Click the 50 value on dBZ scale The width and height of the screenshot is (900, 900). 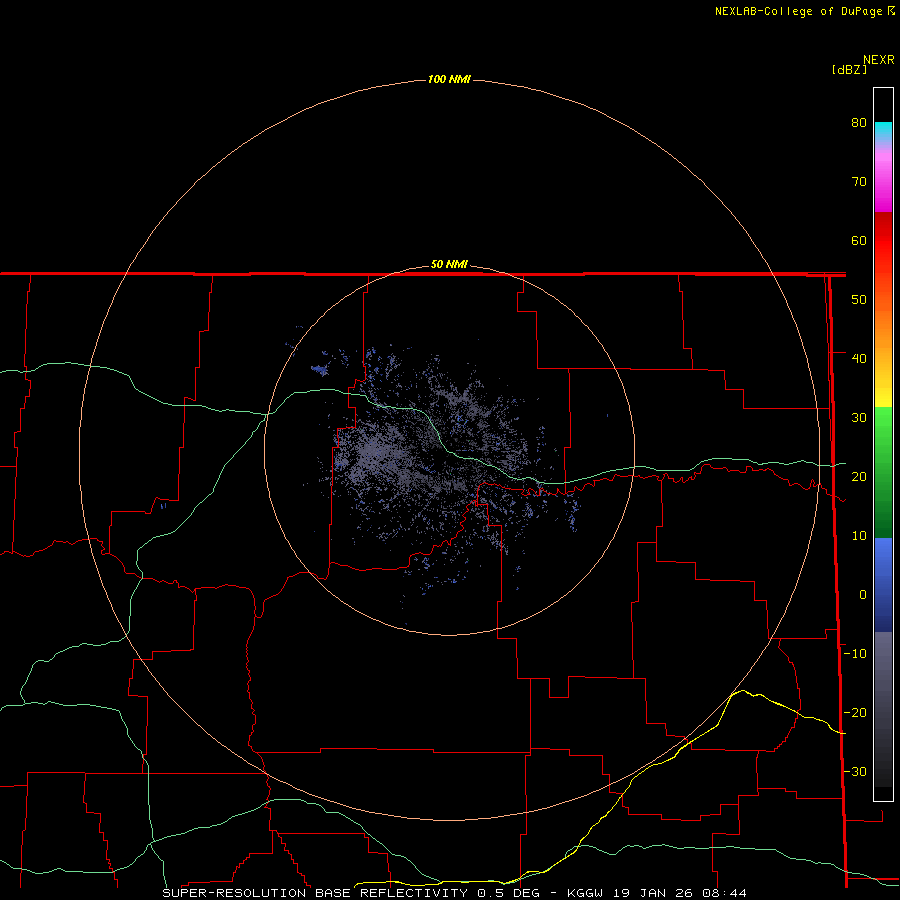[x=859, y=300]
